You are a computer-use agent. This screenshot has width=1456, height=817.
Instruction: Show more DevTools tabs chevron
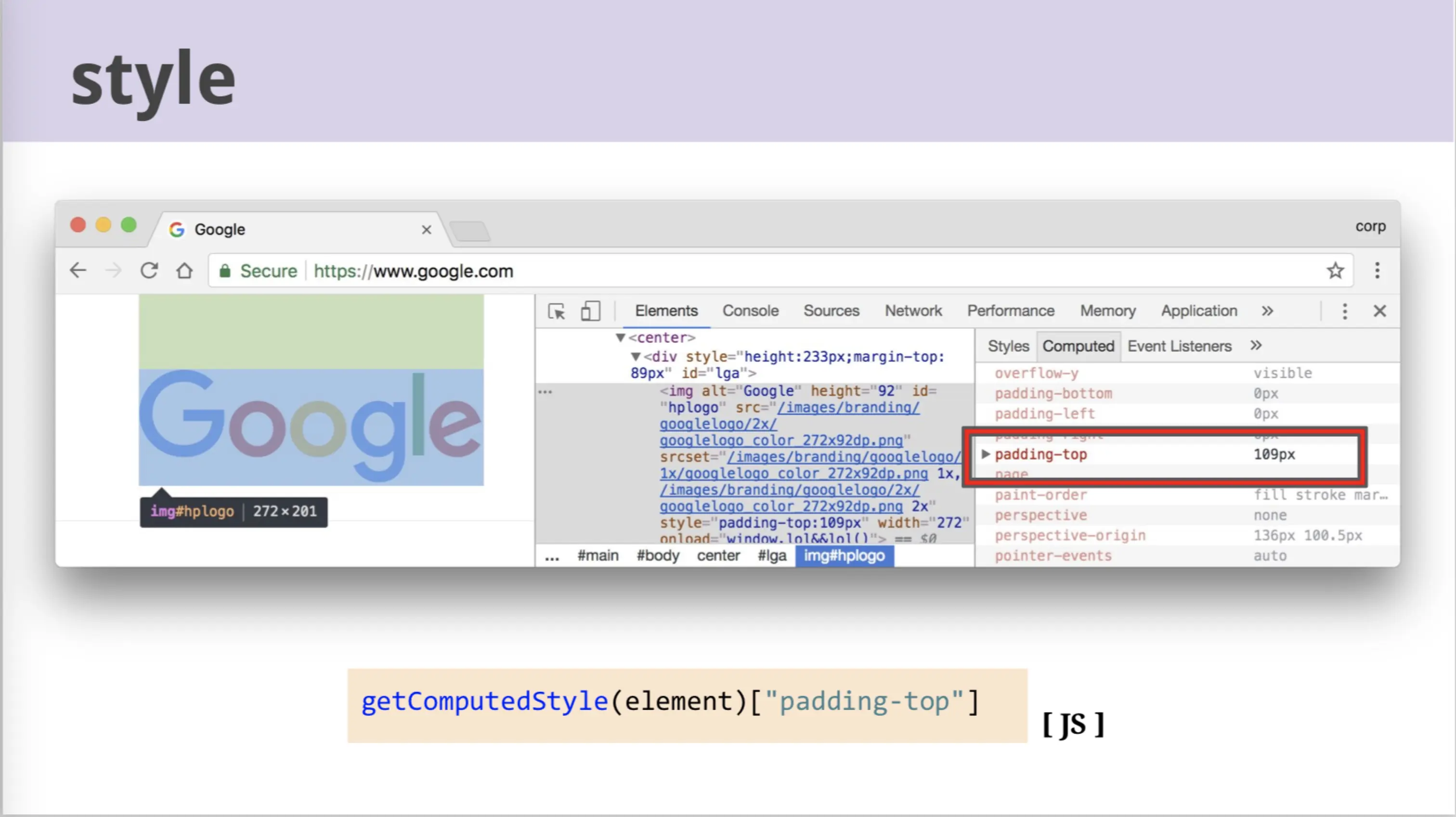[1267, 311]
